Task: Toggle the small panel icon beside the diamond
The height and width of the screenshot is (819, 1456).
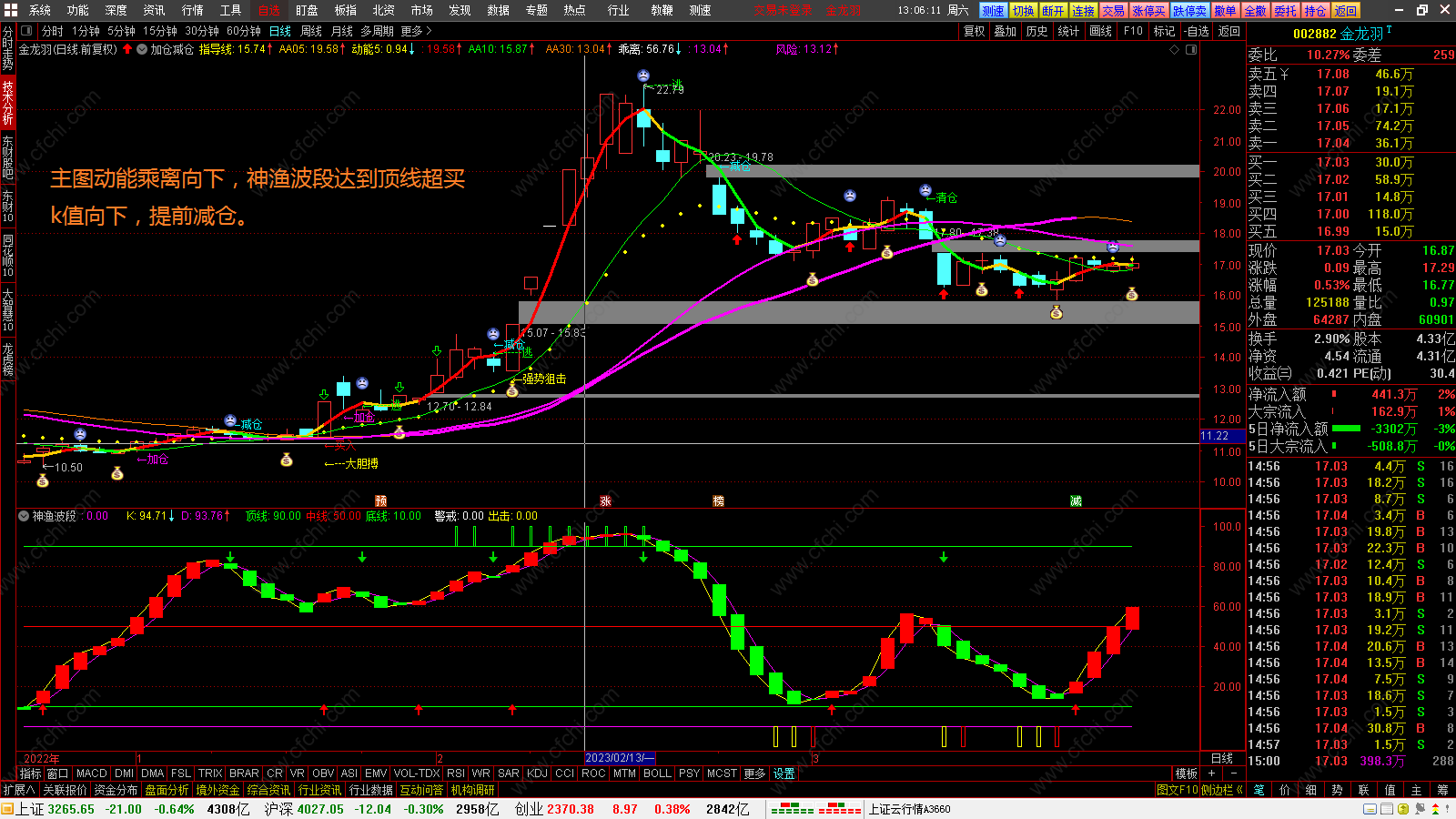Action: [1190, 49]
